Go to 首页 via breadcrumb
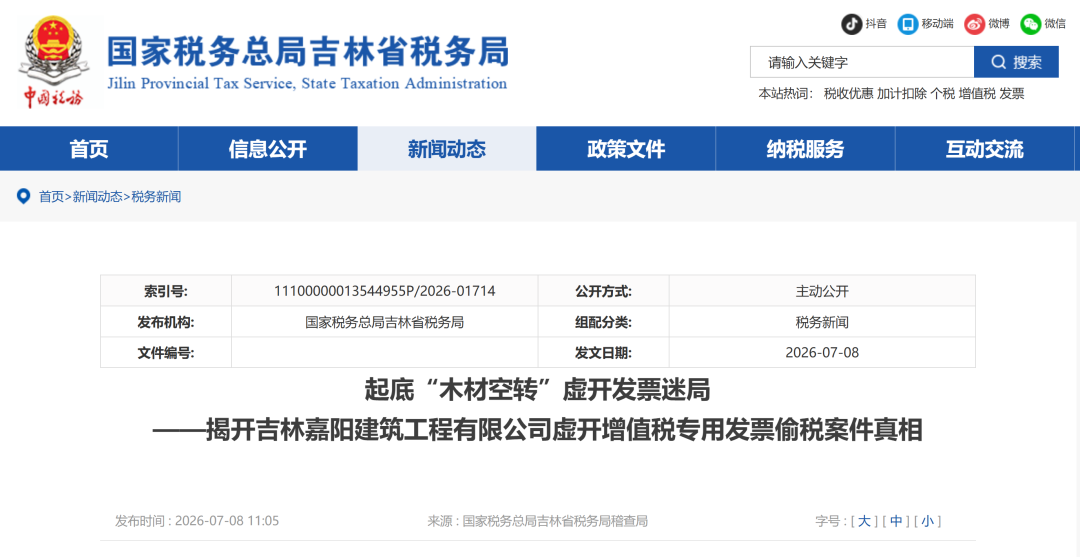Viewport: 1080px width, 557px height. 51,197
